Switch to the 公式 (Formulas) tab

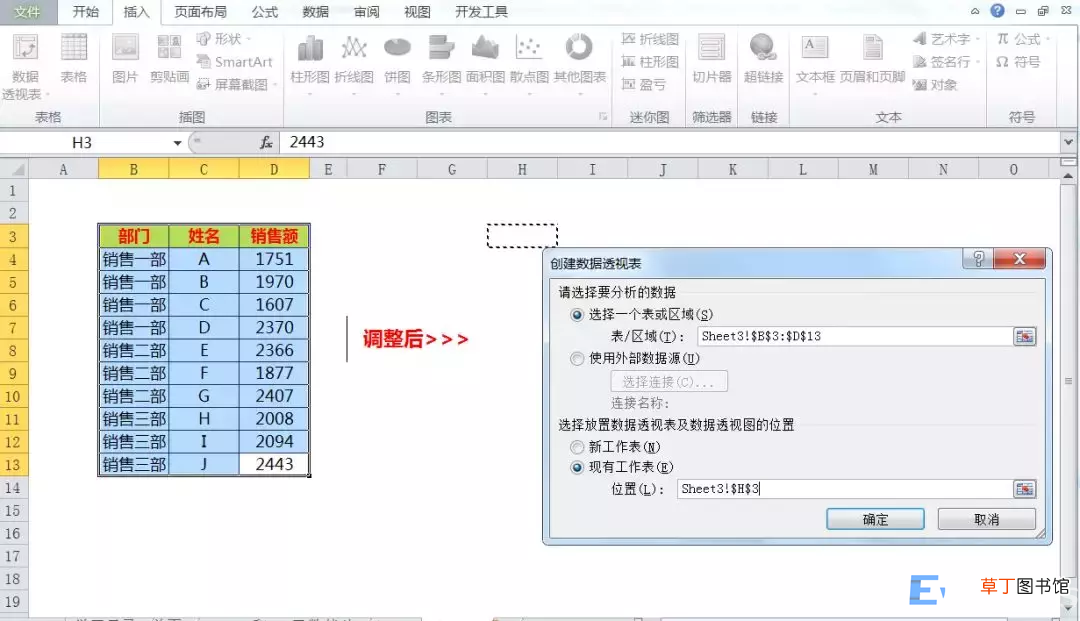(264, 12)
